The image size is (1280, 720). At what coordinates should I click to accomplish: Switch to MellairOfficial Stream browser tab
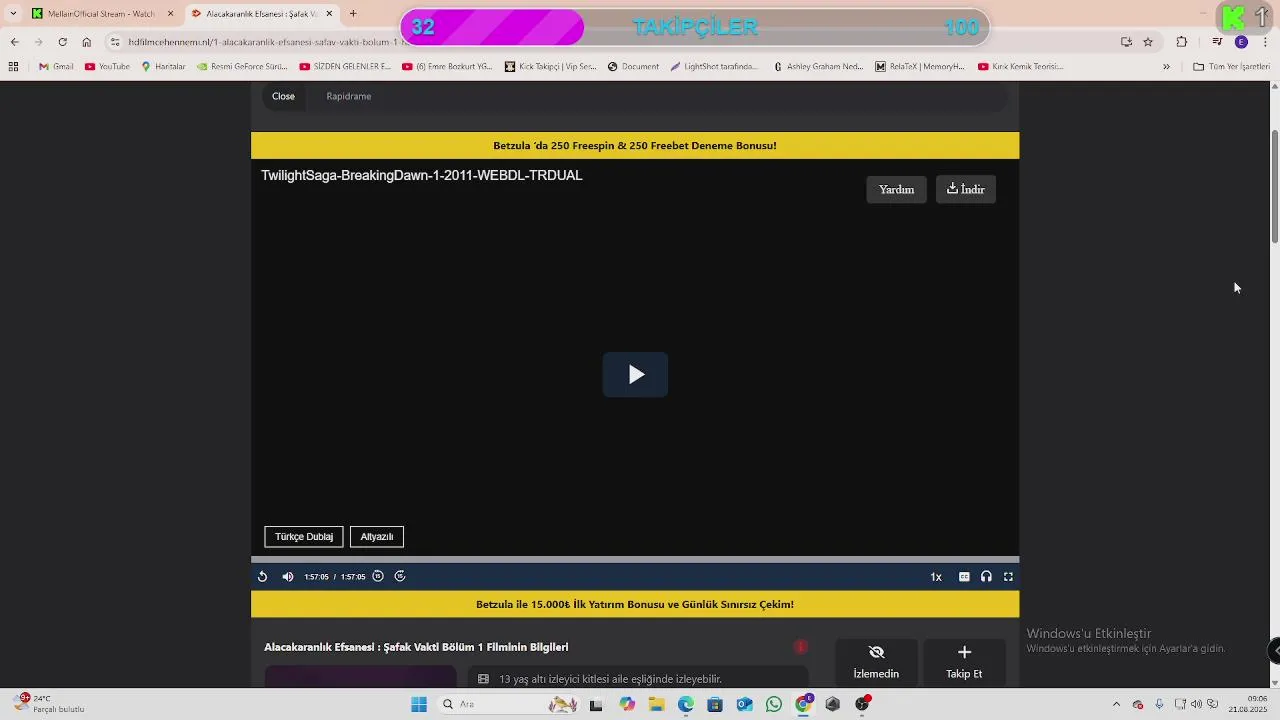point(100,14)
